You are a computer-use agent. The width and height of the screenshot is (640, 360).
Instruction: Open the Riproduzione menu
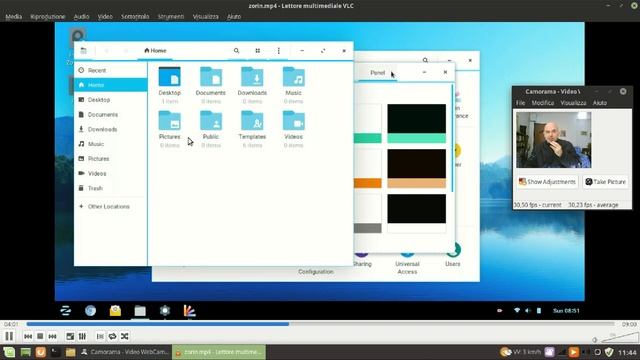[48, 17]
